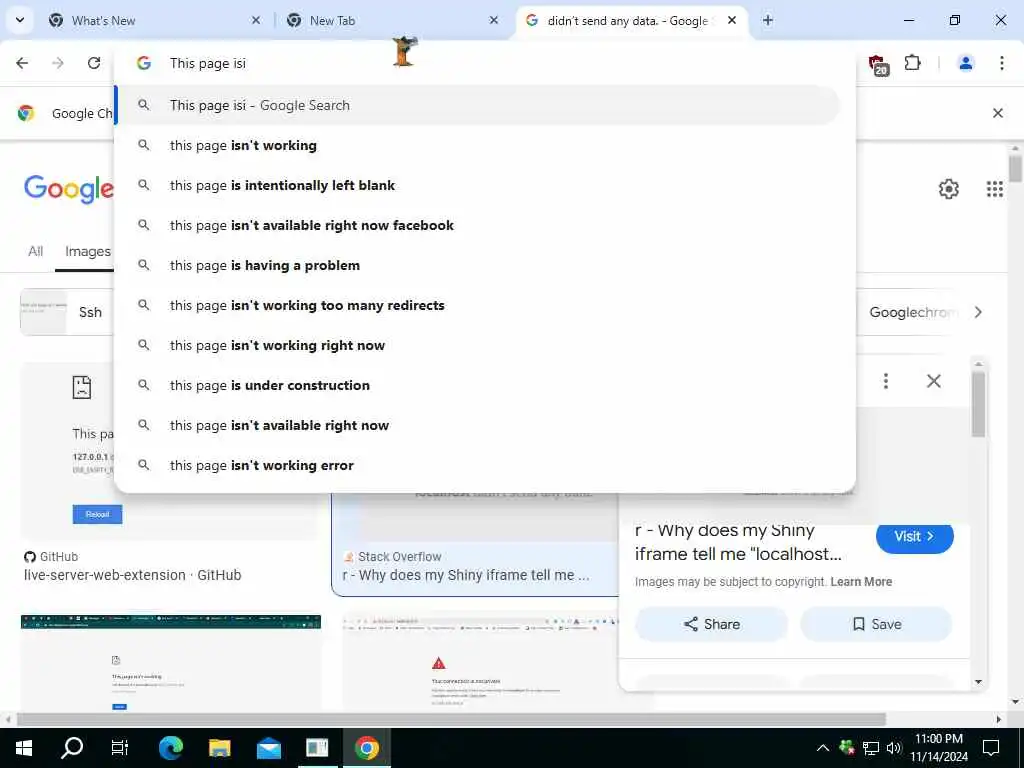Open File Explorer from the taskbar
Image resolution: width=1024 pixels, height=768 pixels.
[219, 748]
